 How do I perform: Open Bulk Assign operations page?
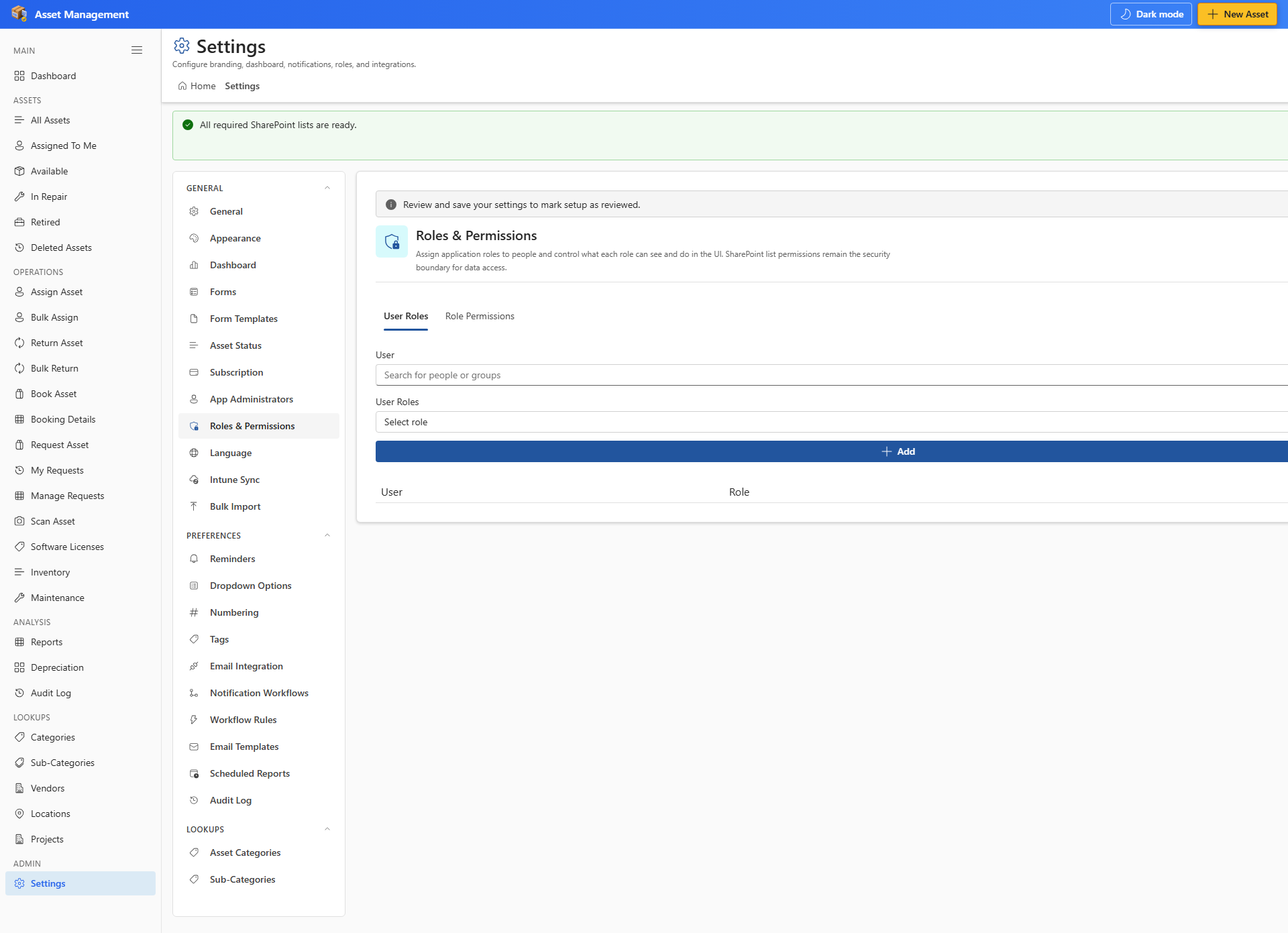point(80,317)
